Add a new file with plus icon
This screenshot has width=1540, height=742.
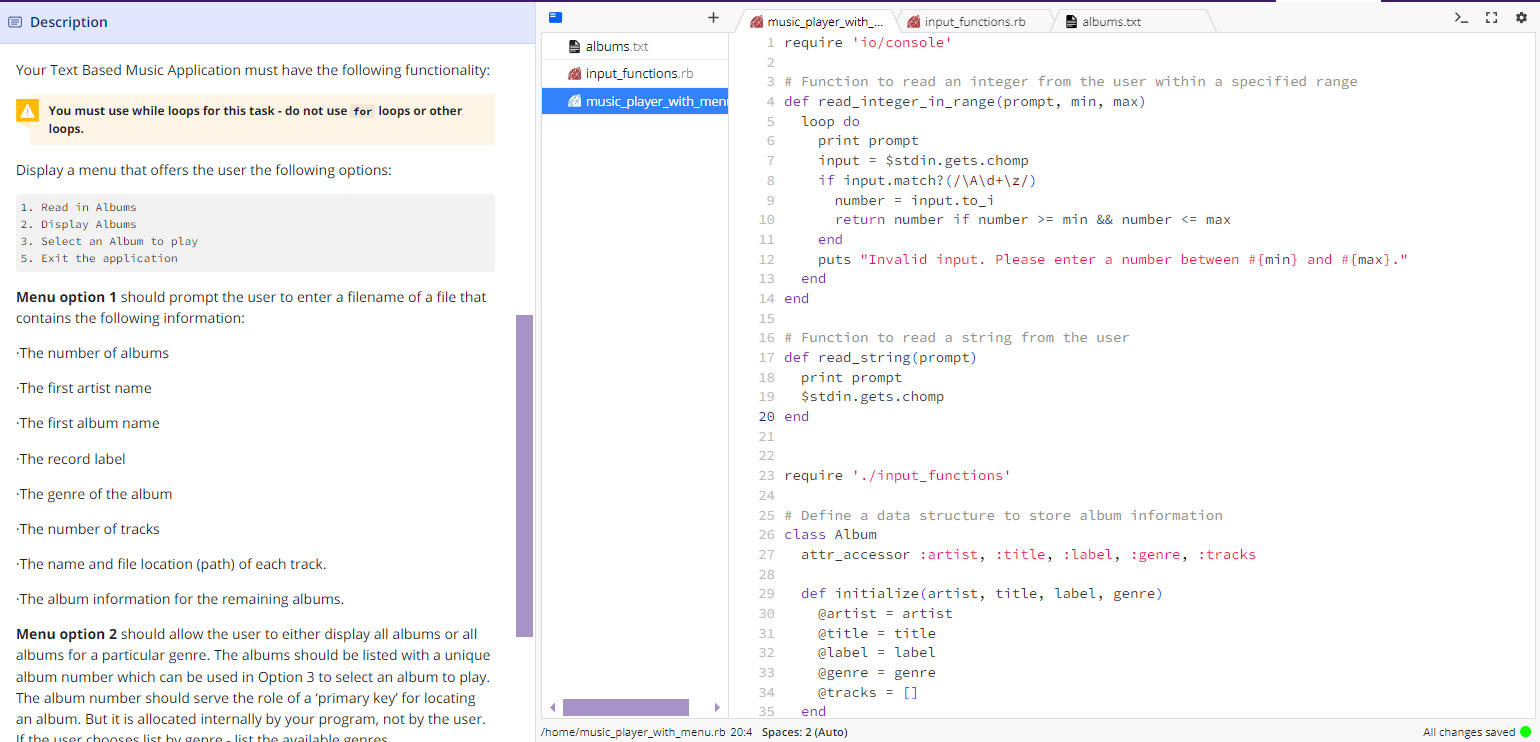click(x=713, y=17)
